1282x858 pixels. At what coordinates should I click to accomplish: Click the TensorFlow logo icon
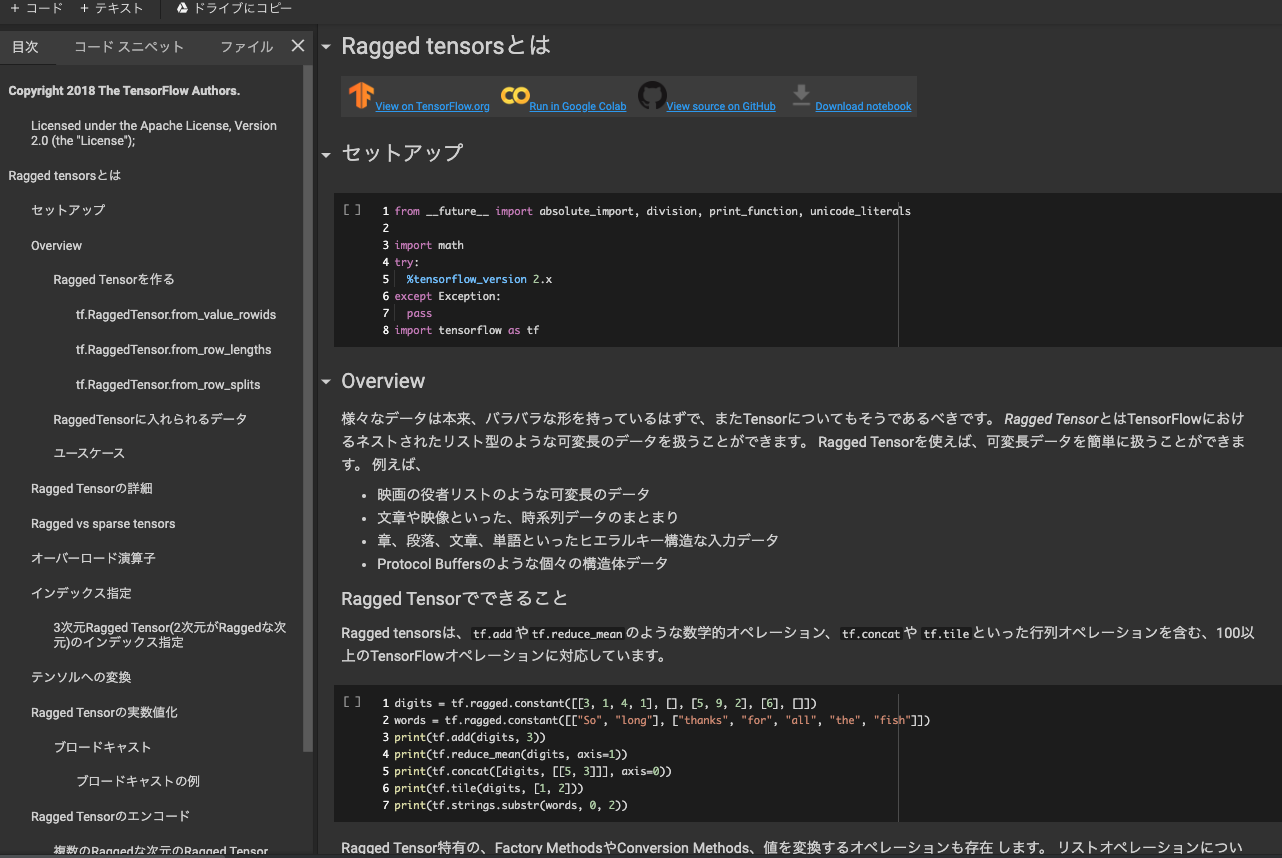pyautogui.click(x=361, y=96)
